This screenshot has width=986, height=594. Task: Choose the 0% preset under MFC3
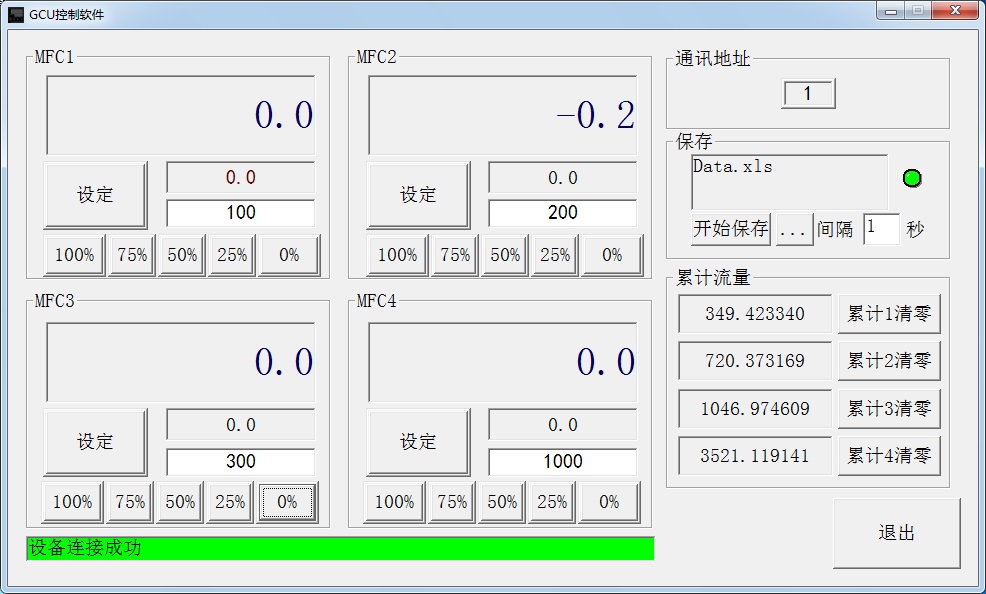[288, 502]
